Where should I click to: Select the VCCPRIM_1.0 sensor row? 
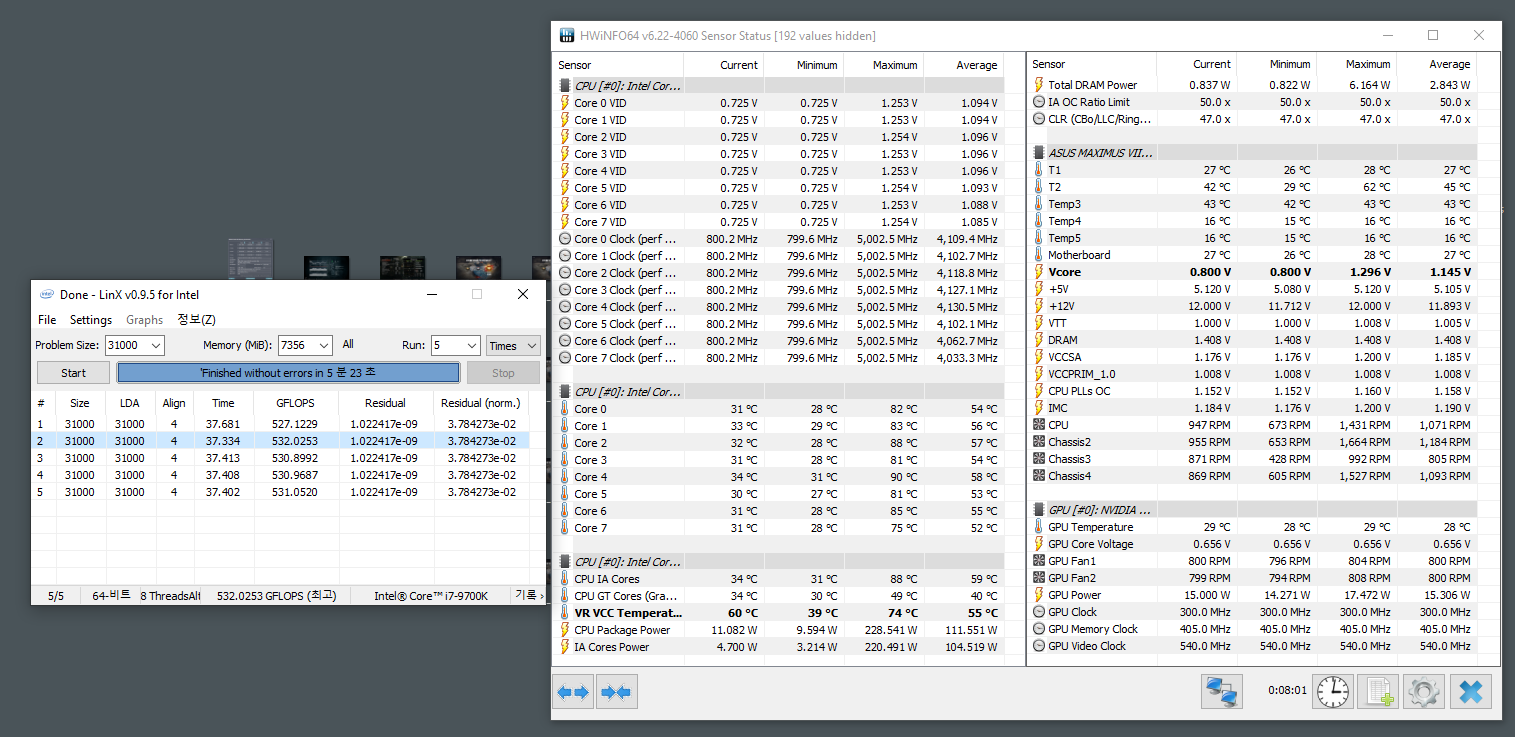[x=1252, y=374]
